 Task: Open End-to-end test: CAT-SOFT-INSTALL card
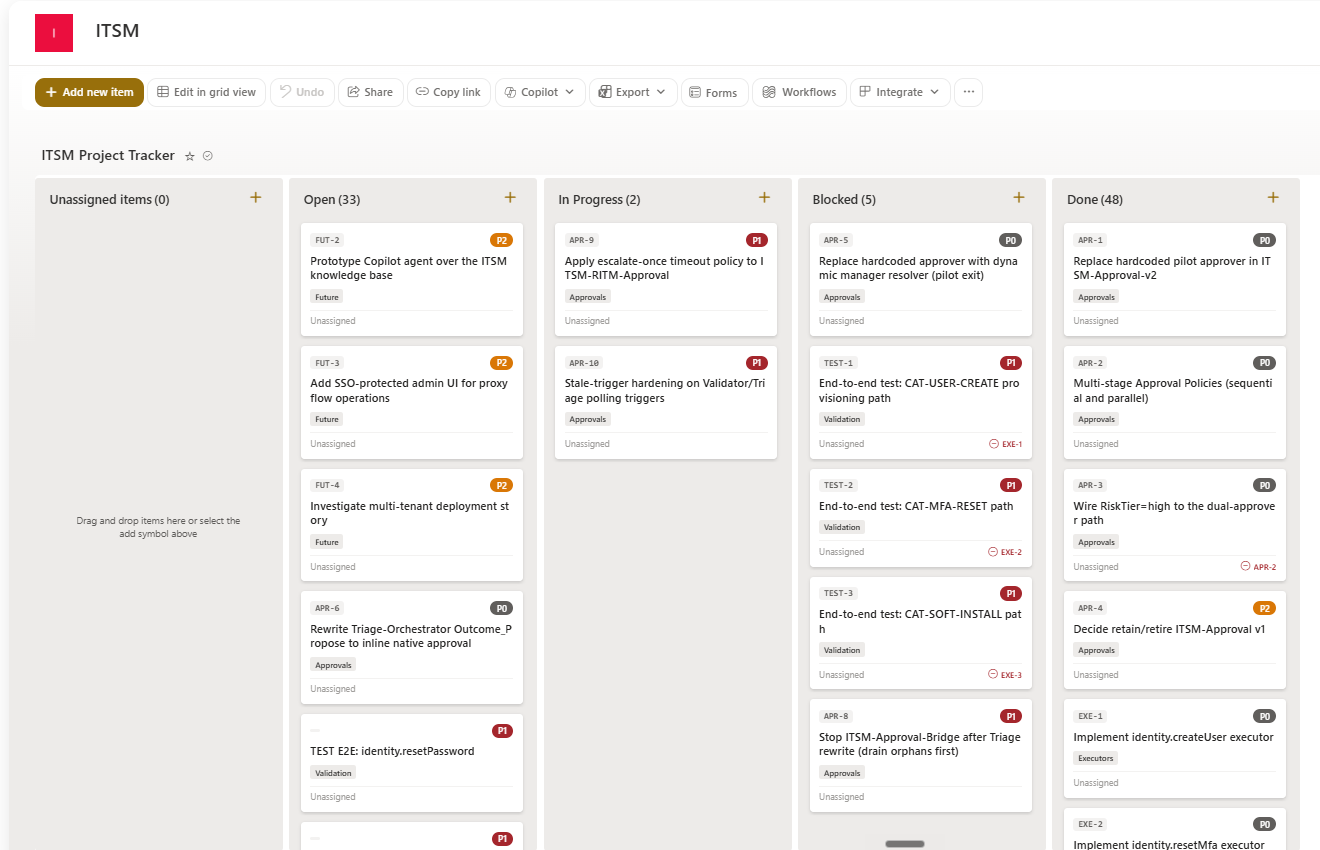(920, 633)
